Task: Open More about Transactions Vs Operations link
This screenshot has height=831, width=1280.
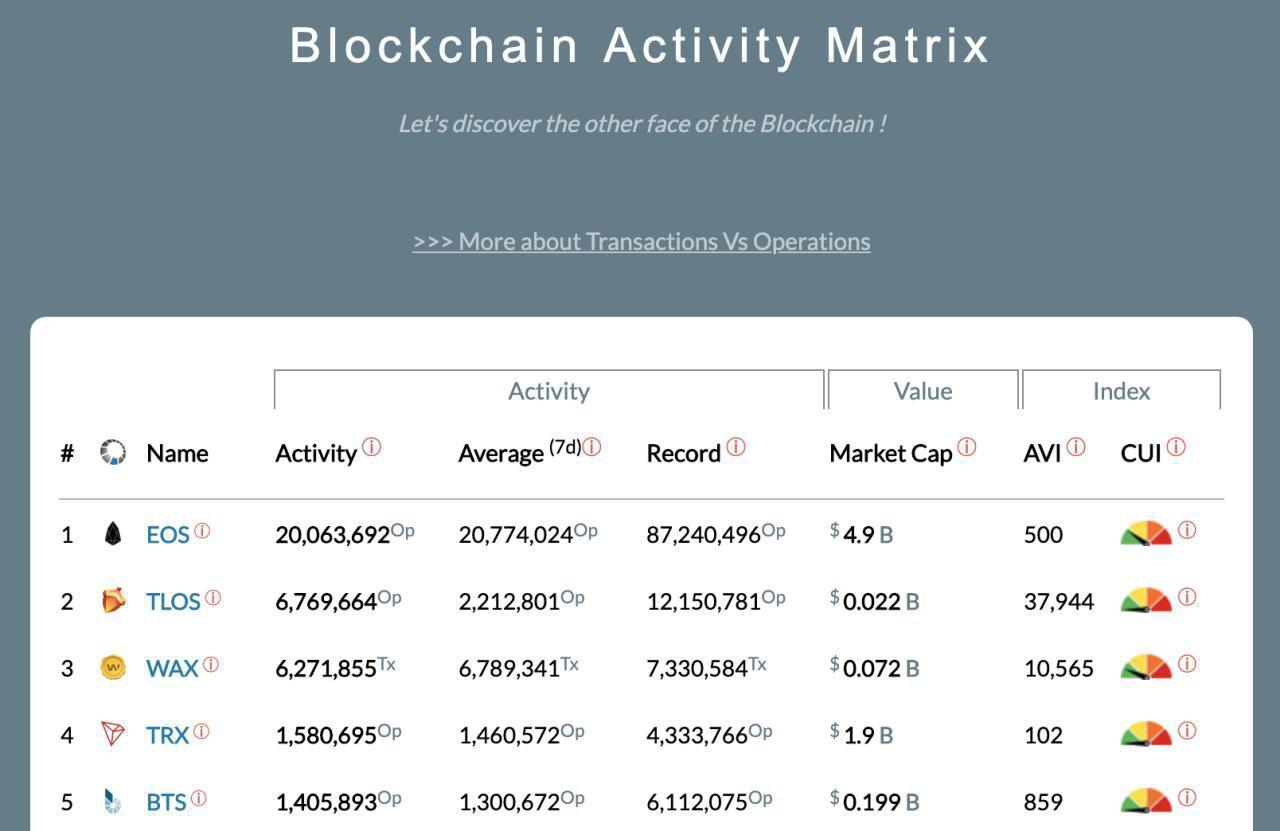Action: click(641, 241)
